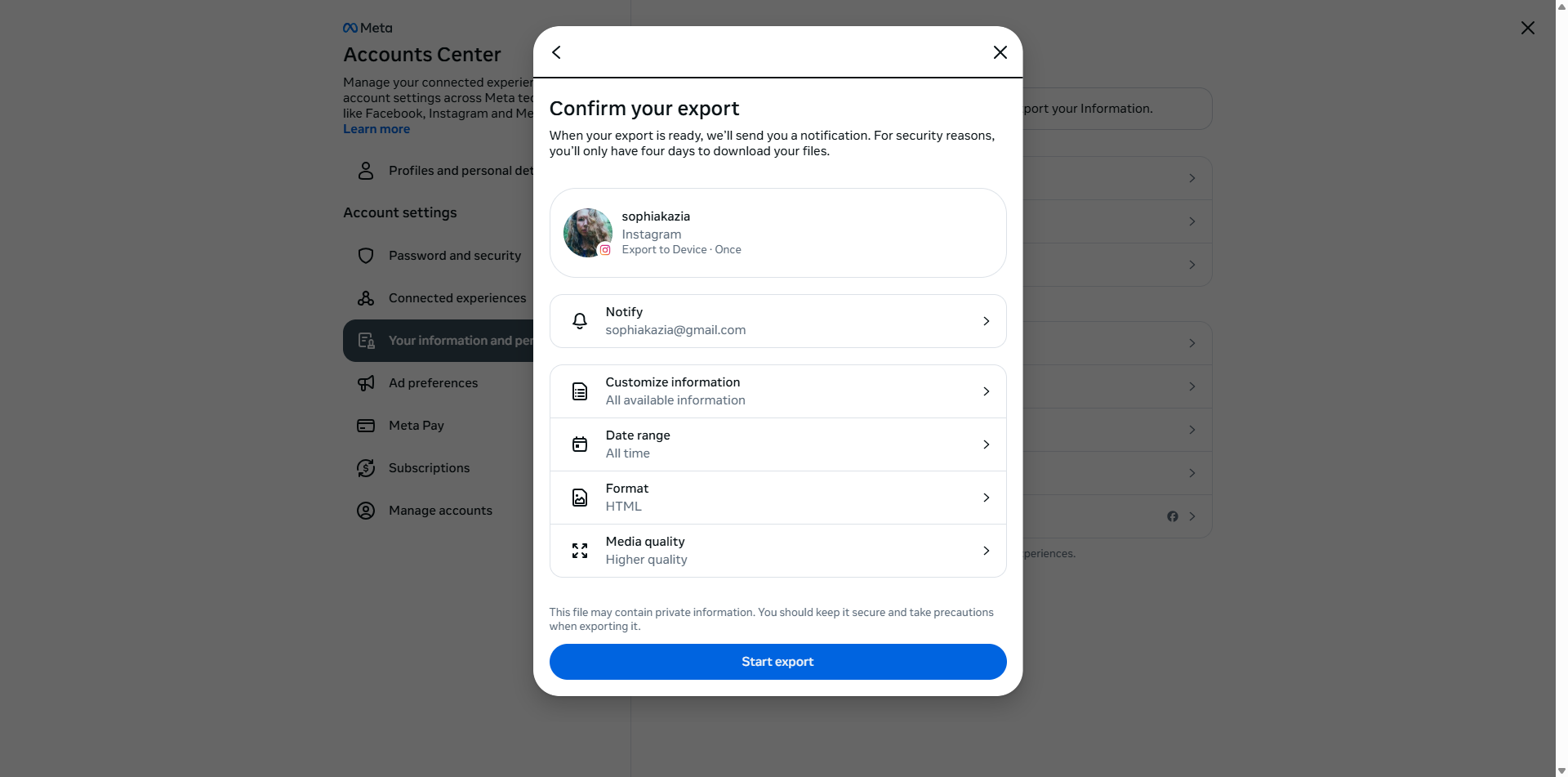Click the Instagram badge on the avatar
The width and height of the screenshot is (1568, 777).
click(605, 250)
